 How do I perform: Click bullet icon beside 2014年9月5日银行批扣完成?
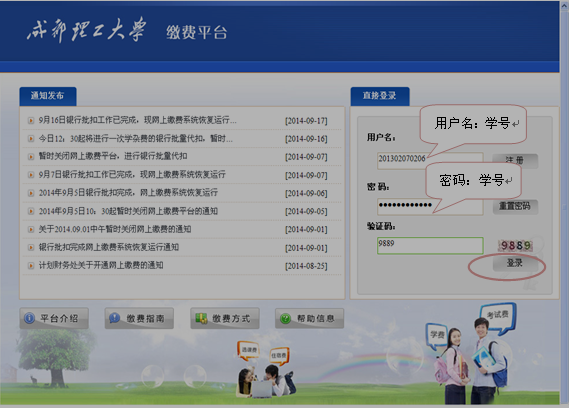pyautogui.click(x=31, y=193)
